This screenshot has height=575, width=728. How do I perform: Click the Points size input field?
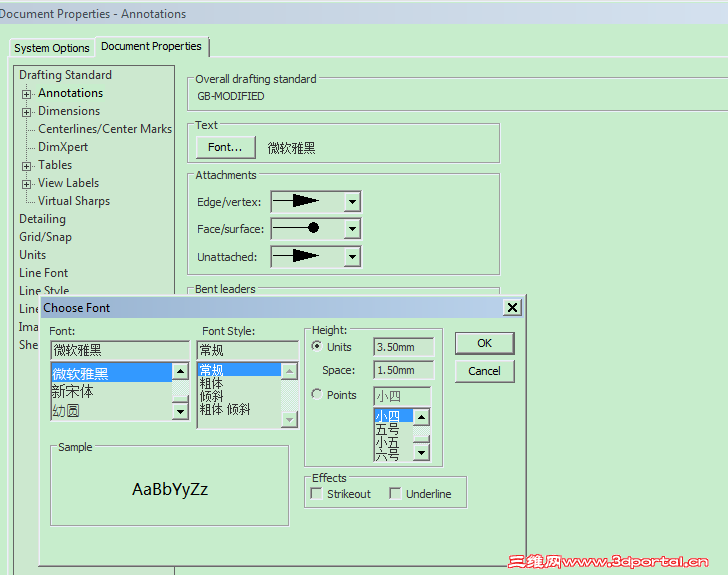point(402,396)
